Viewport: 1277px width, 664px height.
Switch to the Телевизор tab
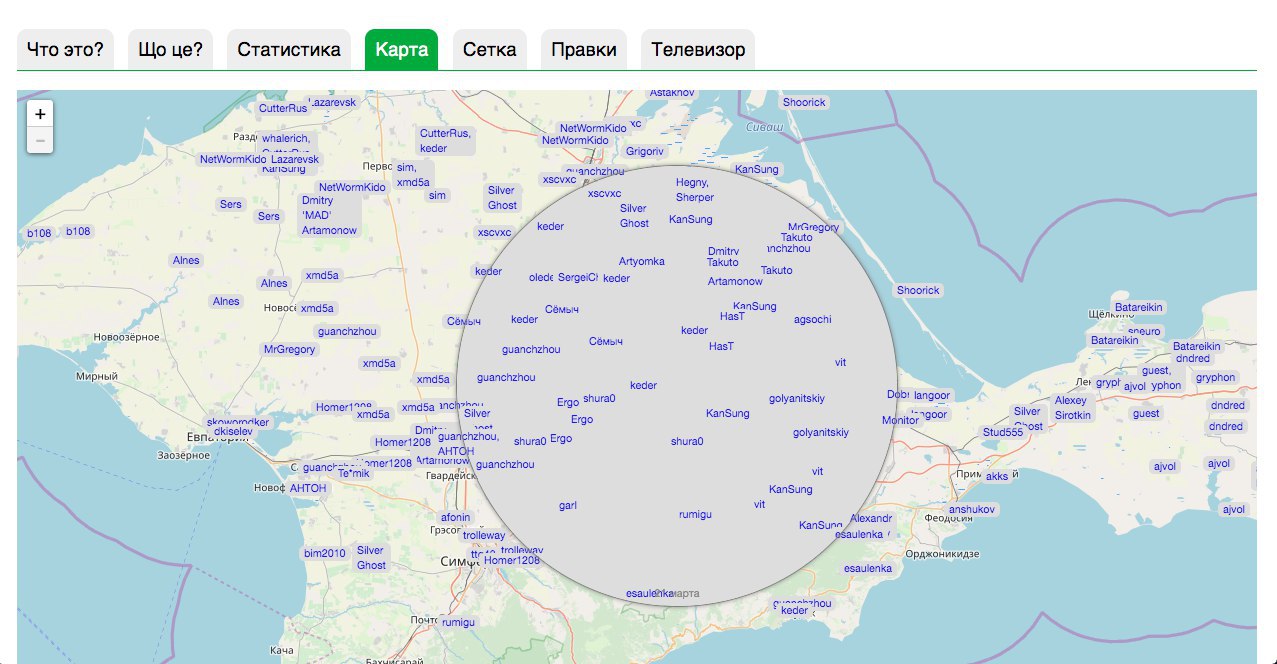[x=698, y=49]
